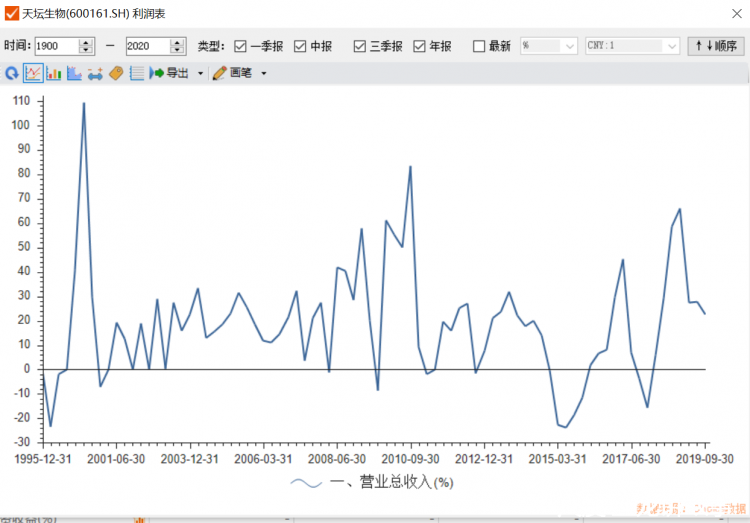Close the 利润表 window
Image resolution: width=750 pixels, height=523 pixels.
[x=737, y=14]
